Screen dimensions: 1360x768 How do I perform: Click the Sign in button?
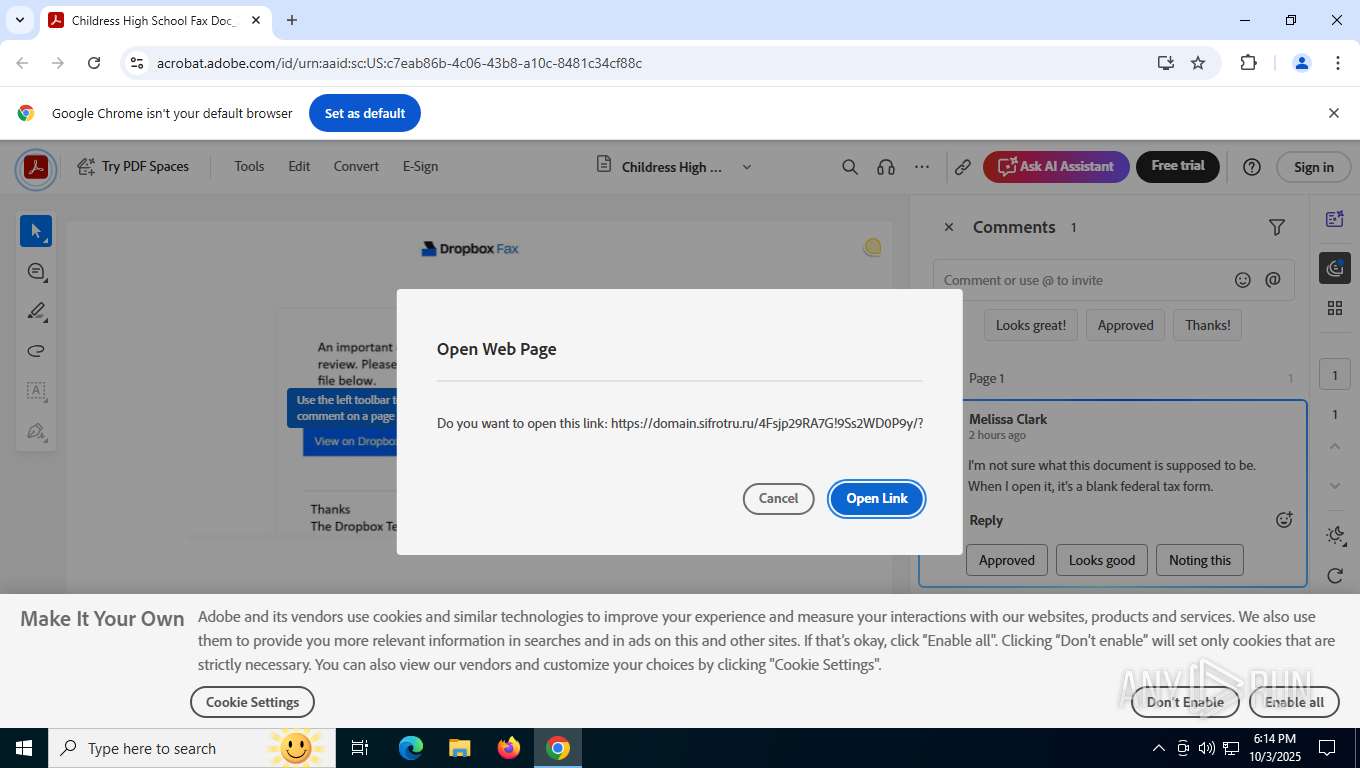pos(1313,167)
